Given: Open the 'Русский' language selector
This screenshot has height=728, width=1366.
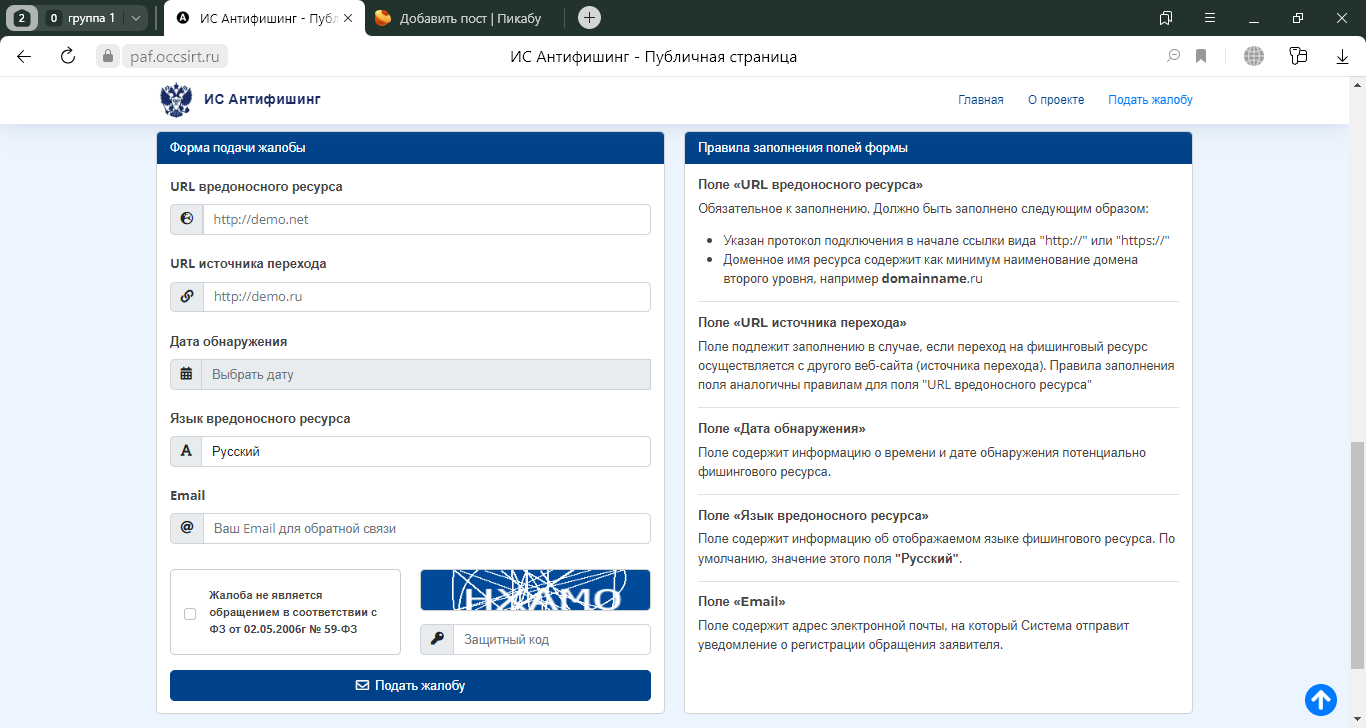Looking at the screenshot, I should point(426,452).
